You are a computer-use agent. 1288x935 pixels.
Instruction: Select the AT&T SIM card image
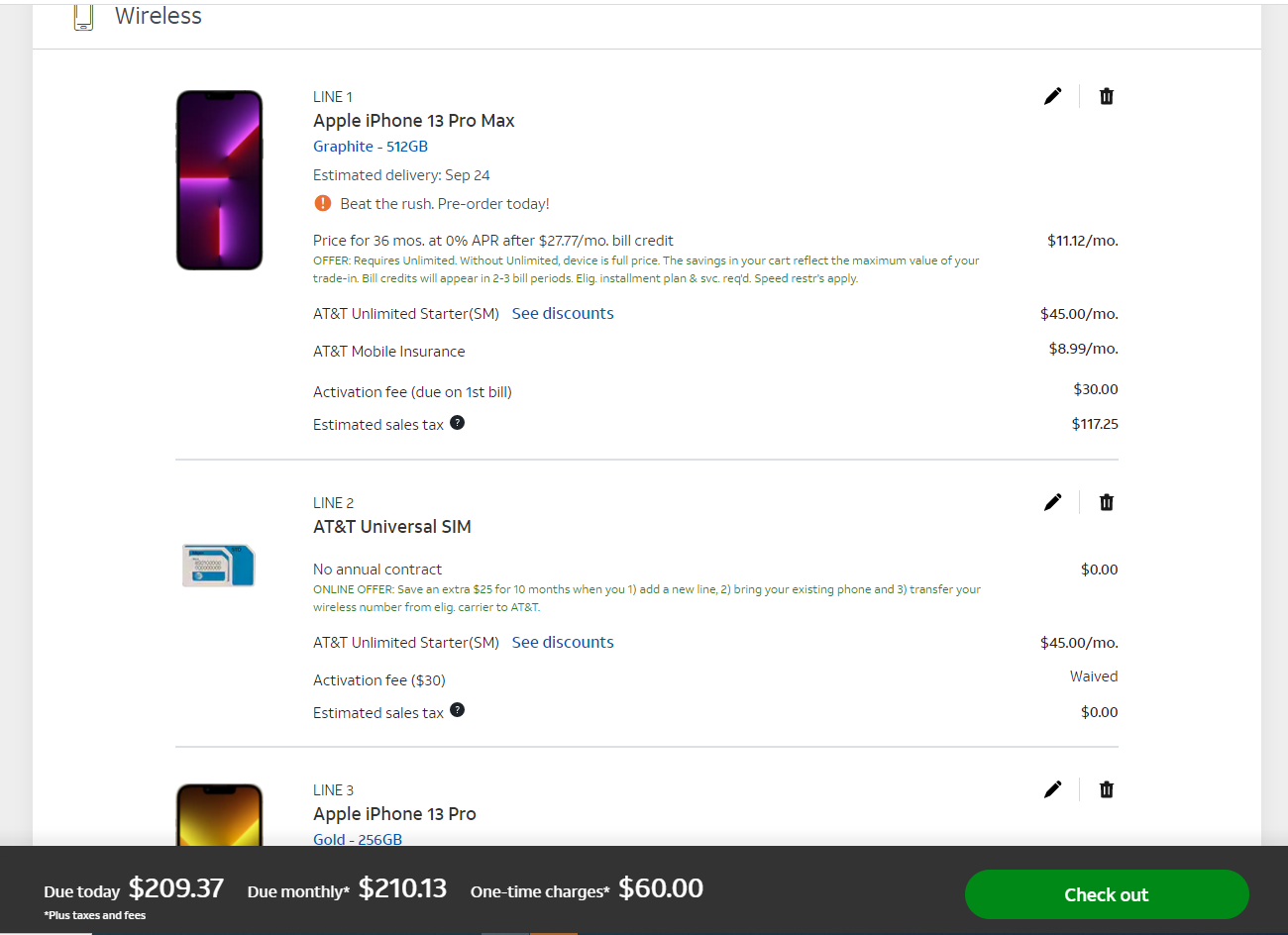219,566
